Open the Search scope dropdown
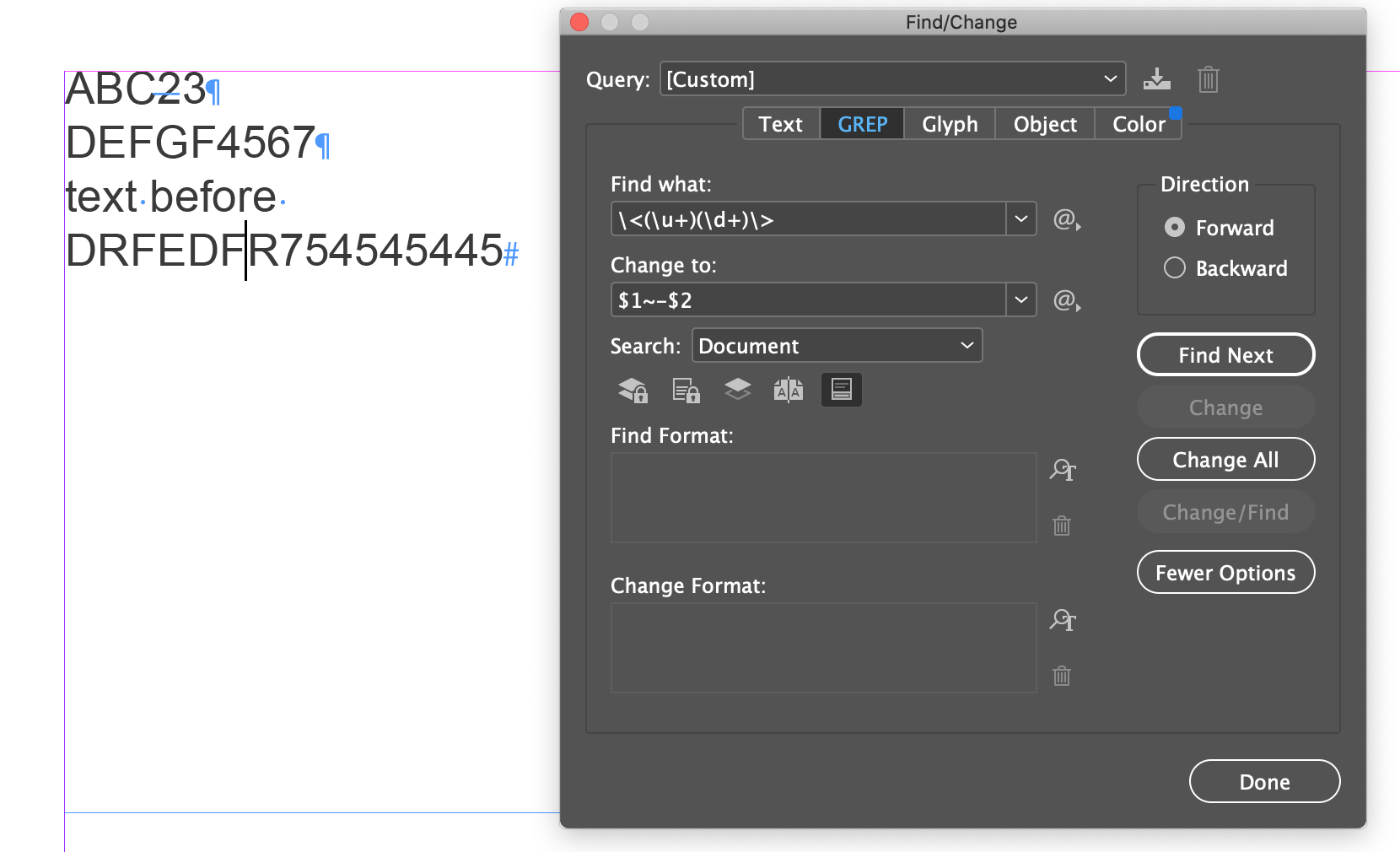This screenshot has height=852, width=1400. click(966, 345)
